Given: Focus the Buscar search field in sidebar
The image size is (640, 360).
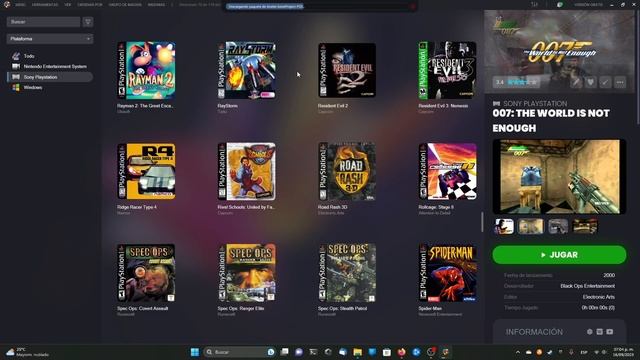Looking at the screenshot, I should [43, 22].
